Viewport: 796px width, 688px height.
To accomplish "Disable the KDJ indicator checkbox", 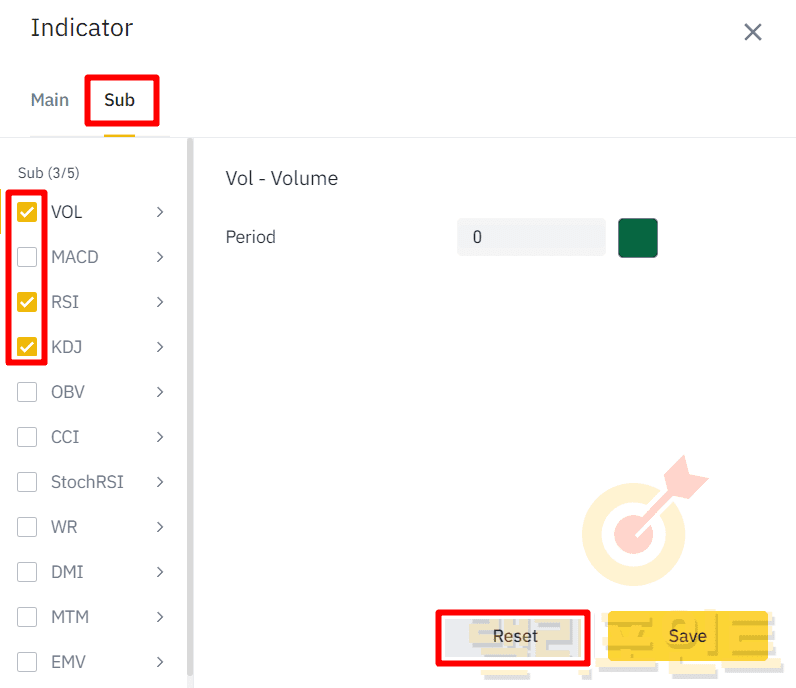I will [x=27, y=347].
